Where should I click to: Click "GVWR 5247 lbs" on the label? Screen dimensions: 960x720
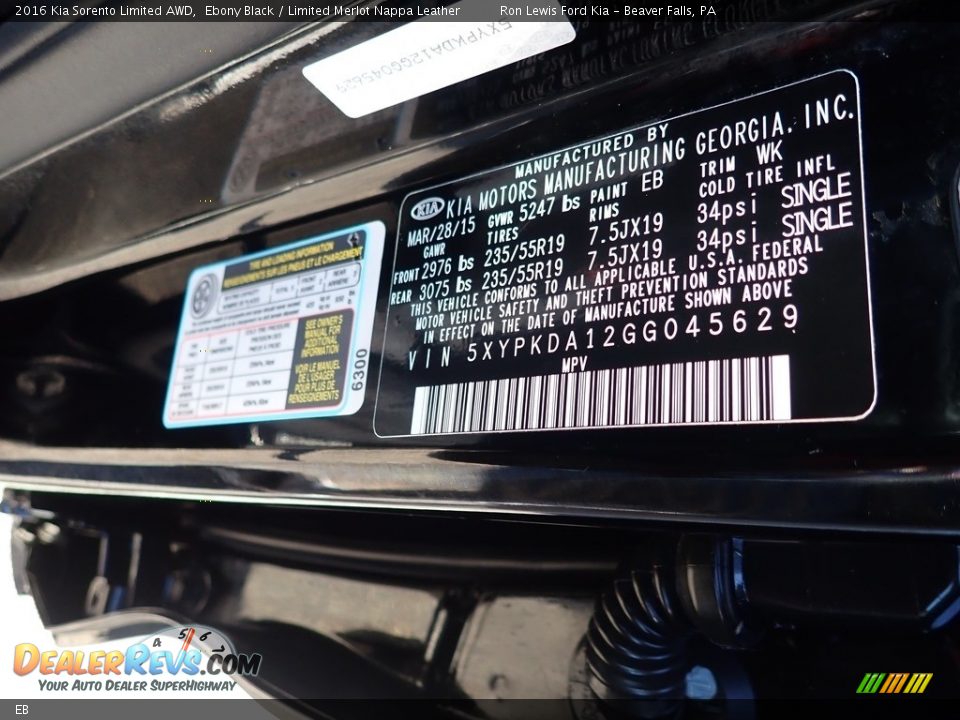[533, 212]
